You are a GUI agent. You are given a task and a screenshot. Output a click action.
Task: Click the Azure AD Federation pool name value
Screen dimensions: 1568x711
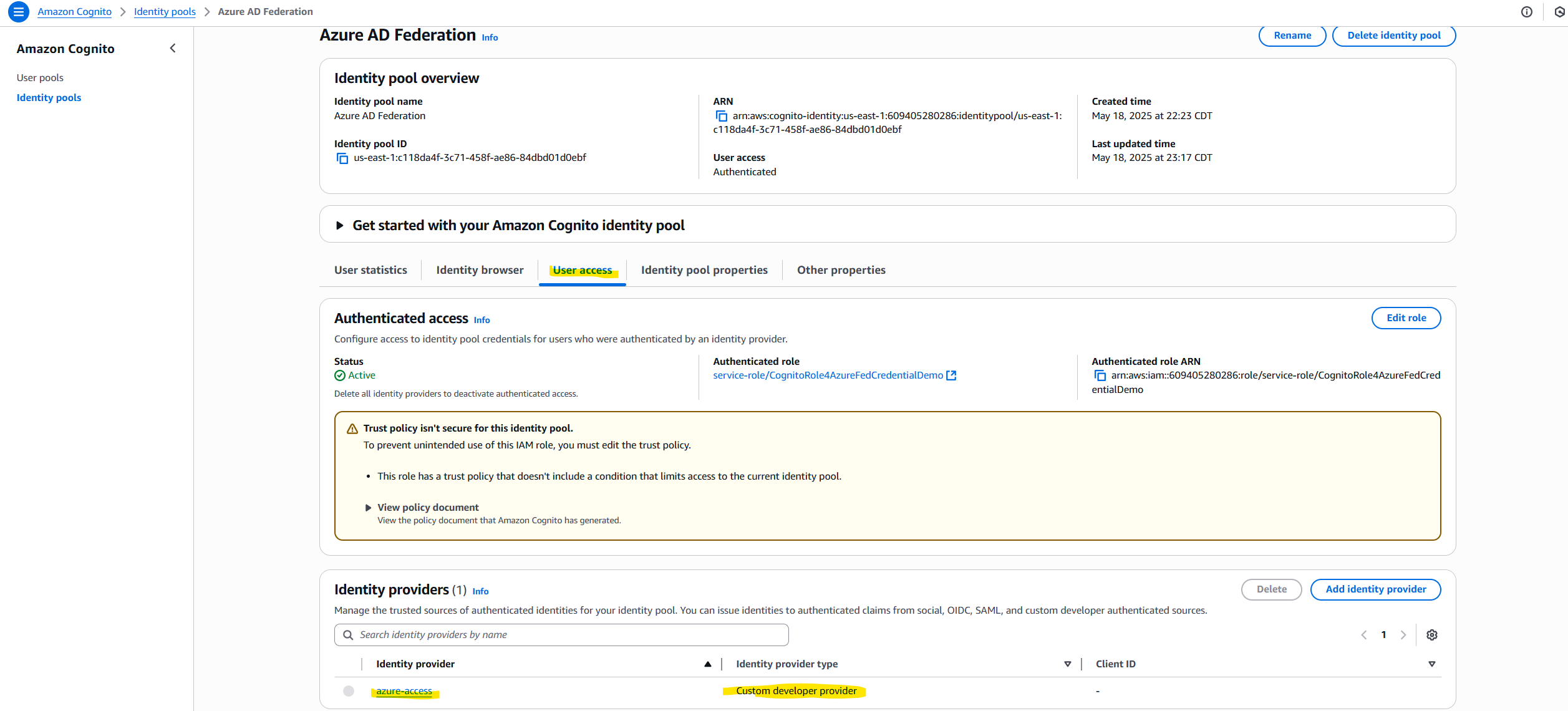pos(379,116)
